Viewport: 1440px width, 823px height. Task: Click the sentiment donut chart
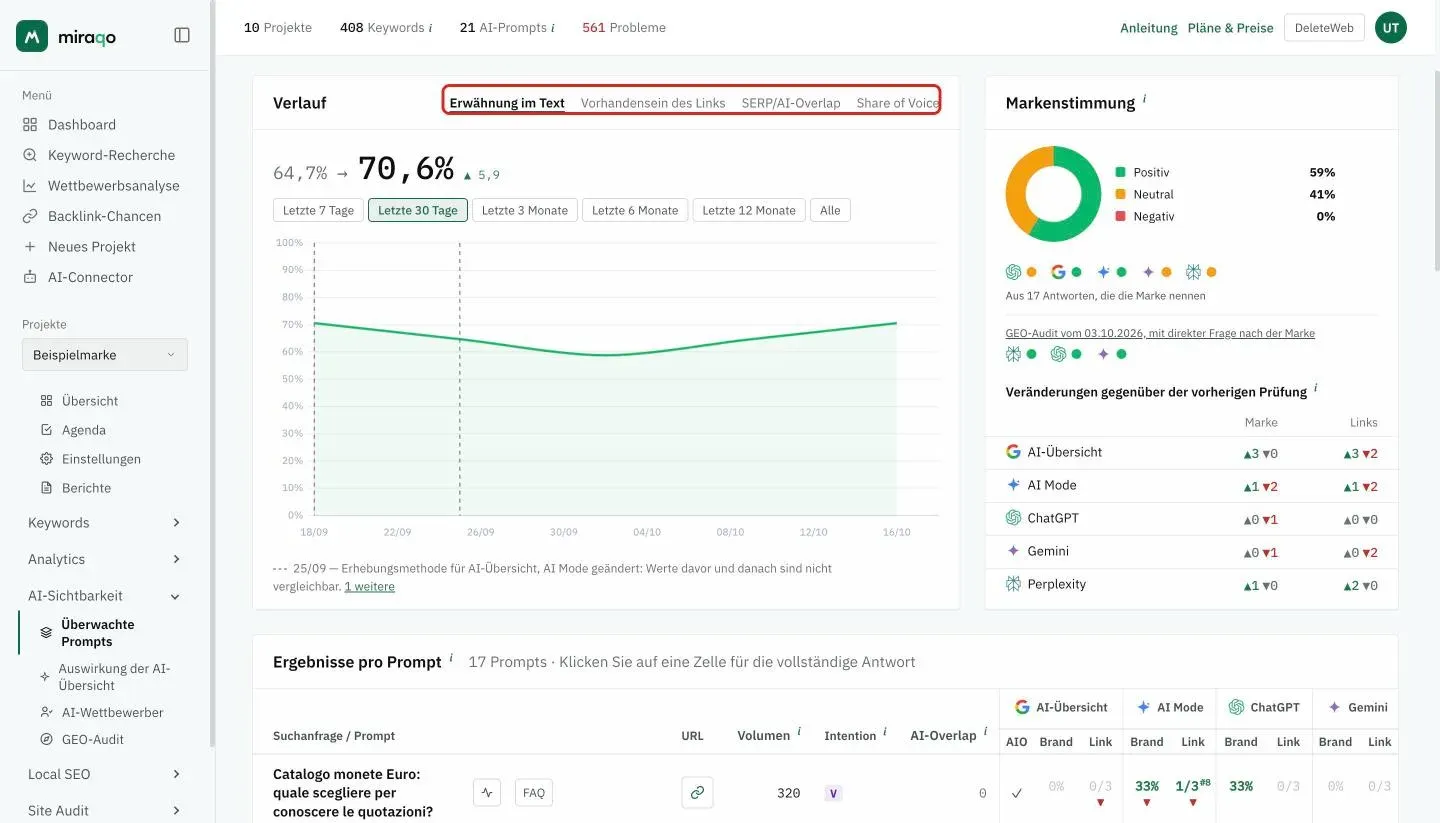pos(1053,194)
